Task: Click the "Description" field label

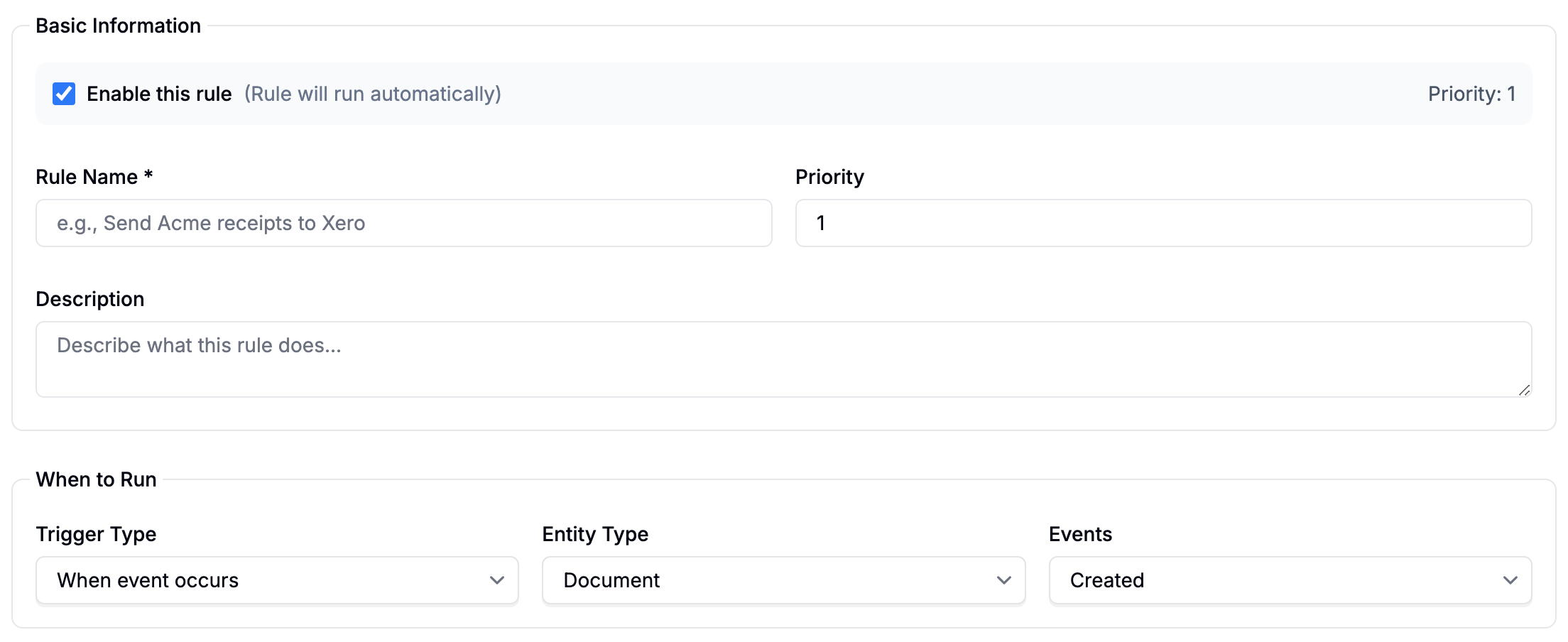Action: pyautogui.click(x=90, y=299)
